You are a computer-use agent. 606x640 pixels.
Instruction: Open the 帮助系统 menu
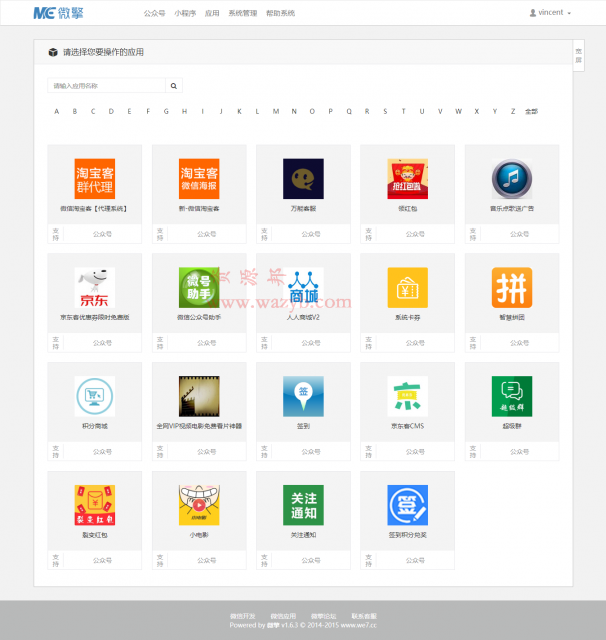point(280,13)
